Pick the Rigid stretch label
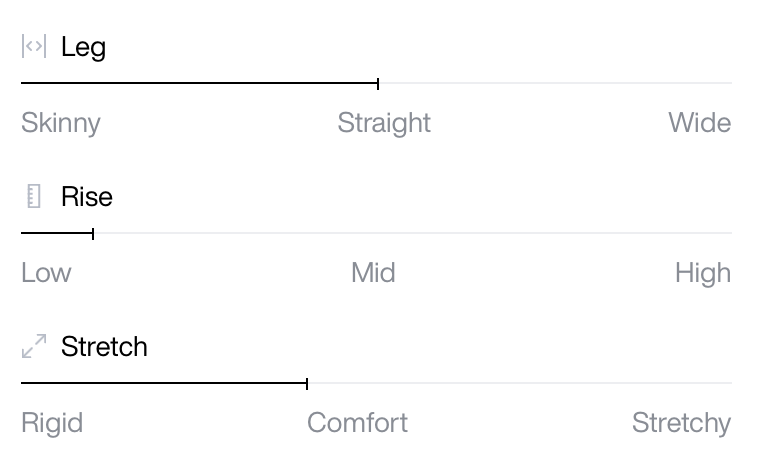 point(52,423)
